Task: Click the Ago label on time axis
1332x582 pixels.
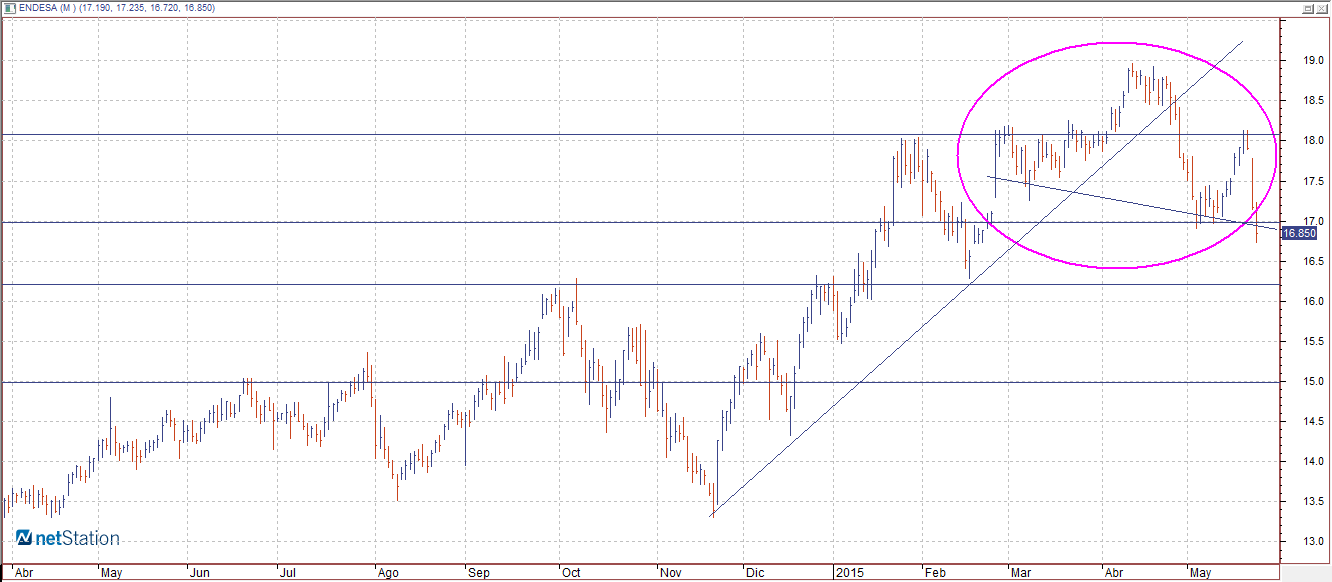Action: pyautogui.click(x=386, y=573)
